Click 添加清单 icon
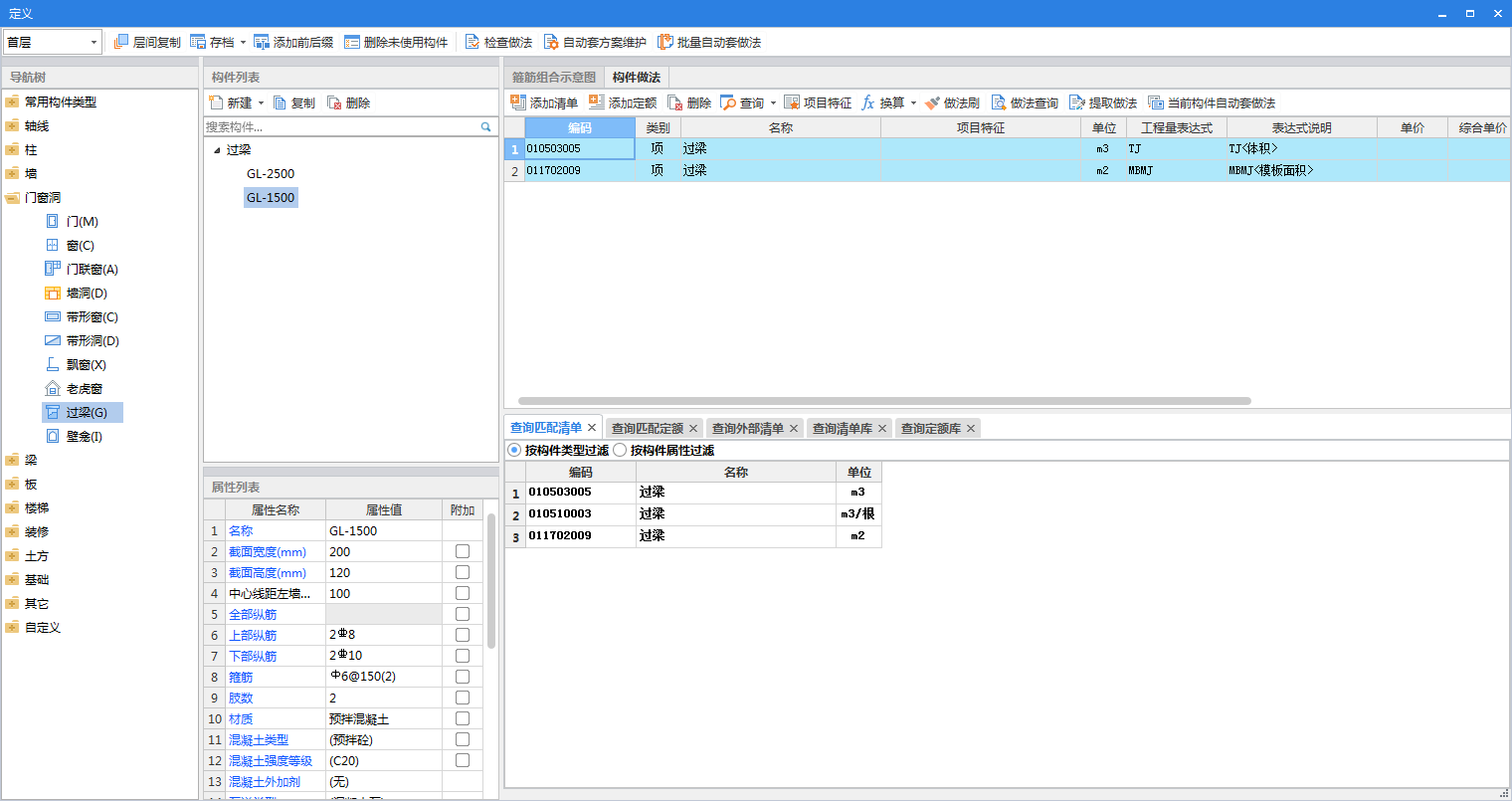This screenshot has height=801, width=1512. coord(518,102)
